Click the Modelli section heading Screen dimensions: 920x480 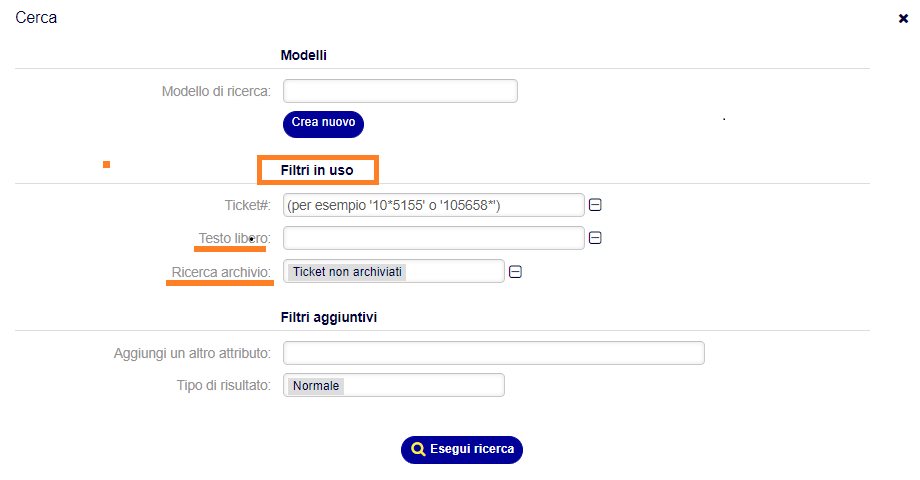click(x=303, y=55)
